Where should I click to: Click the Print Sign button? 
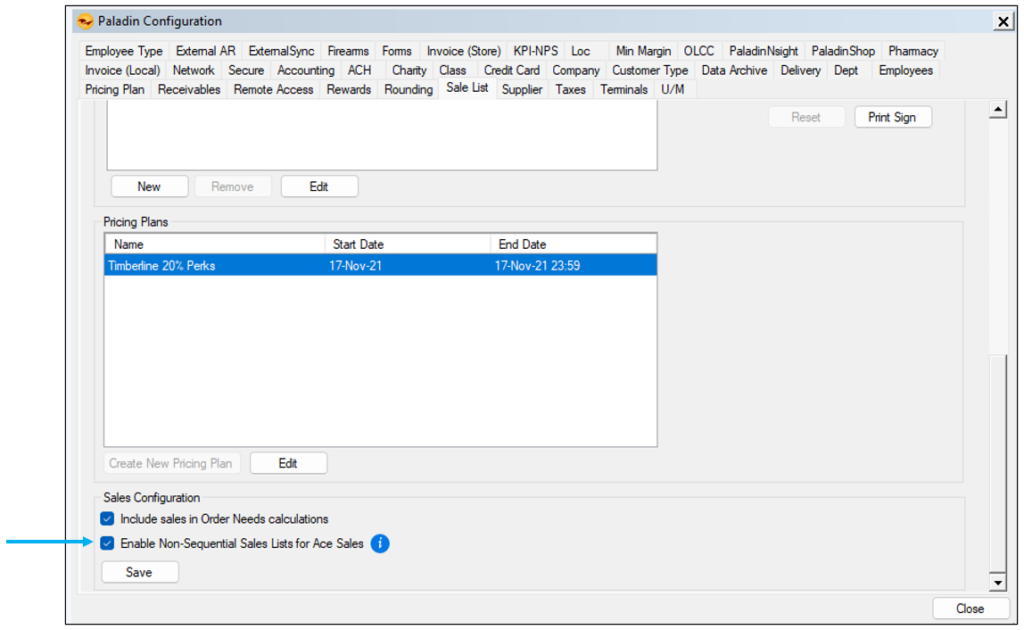(x=891, y=117)
